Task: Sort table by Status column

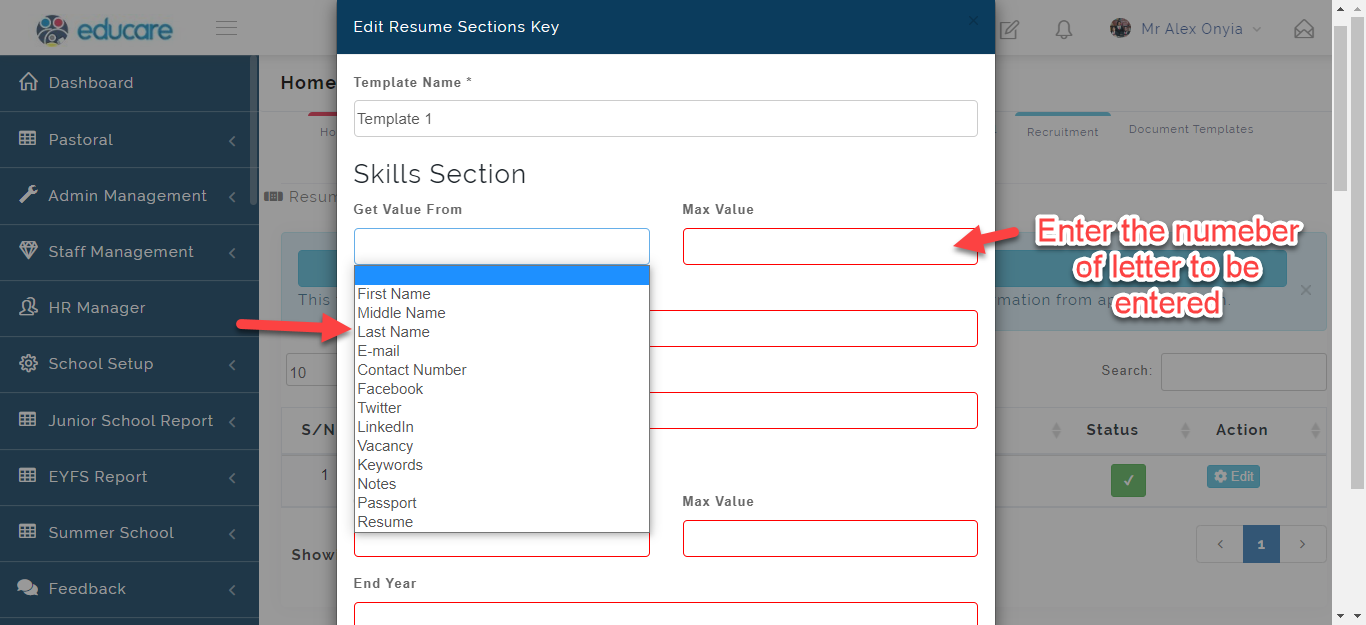Action: click(x=1133, y=430)
